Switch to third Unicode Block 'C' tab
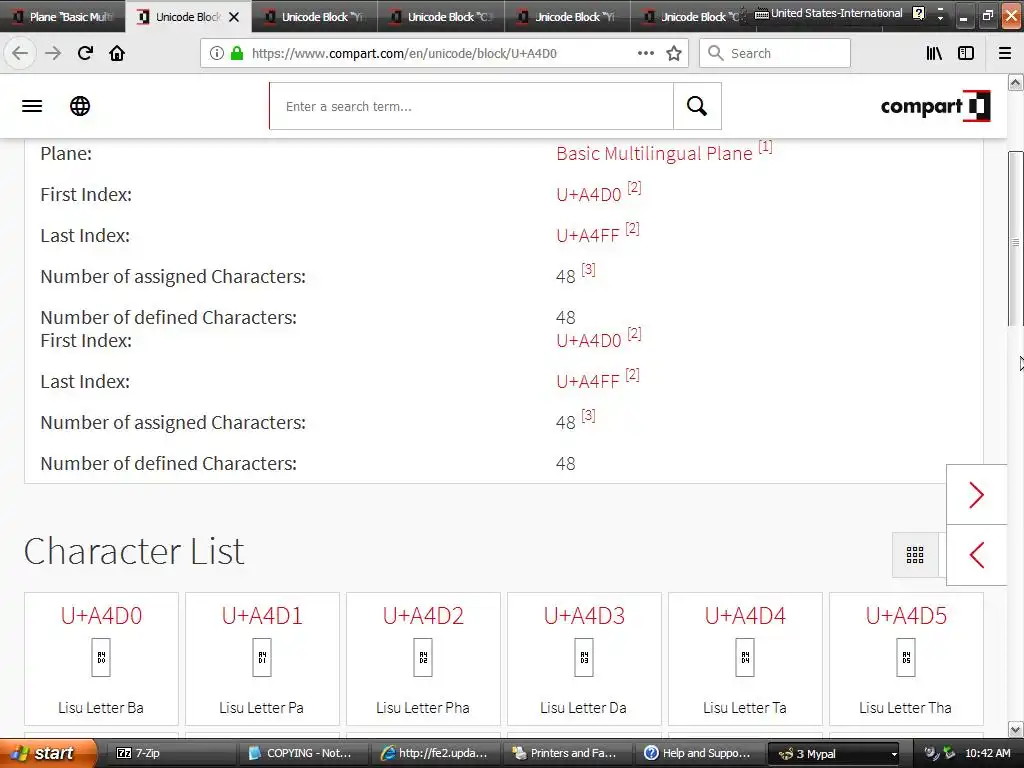The height and width of the screenshot is (768, 1024). coord(441,17)
